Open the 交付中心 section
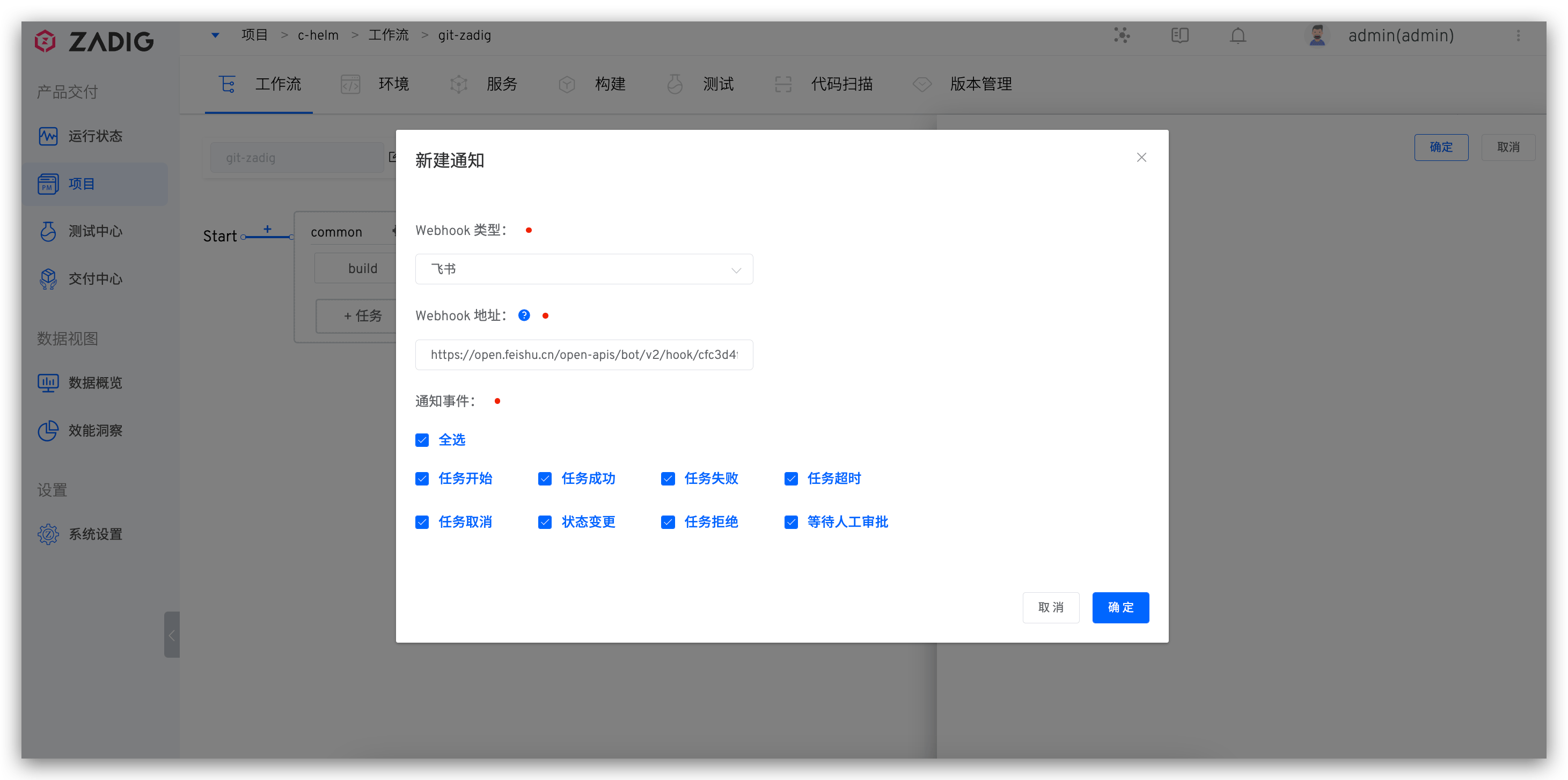Viewport: 1568px width, 780px height. [95, 278]
